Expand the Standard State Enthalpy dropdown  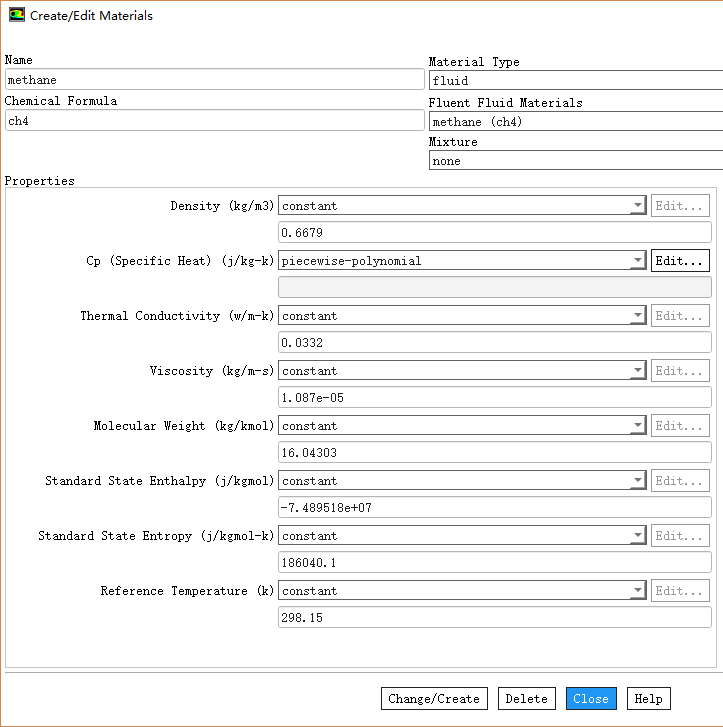click(462, 481)
